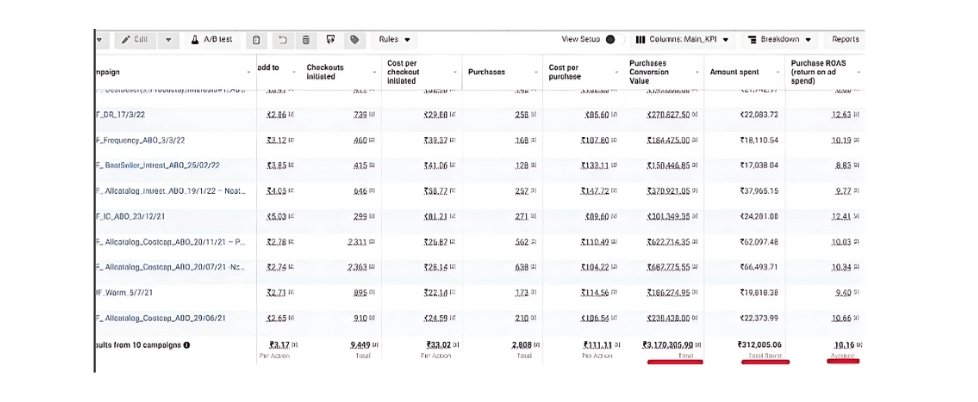This screenshot has height=402, width=978.
Task: Click the trash delete icon
Action: pyautogui.click(x=306, y=40)
